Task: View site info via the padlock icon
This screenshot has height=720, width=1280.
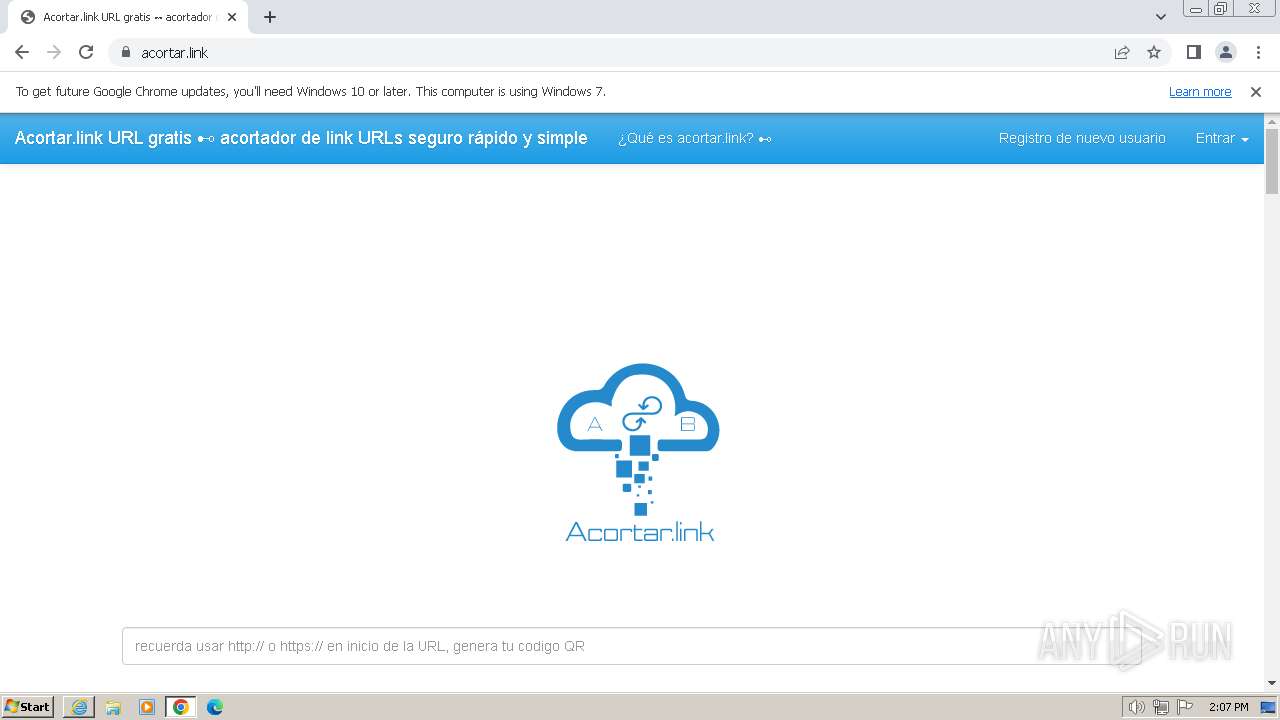Action: 126,52
